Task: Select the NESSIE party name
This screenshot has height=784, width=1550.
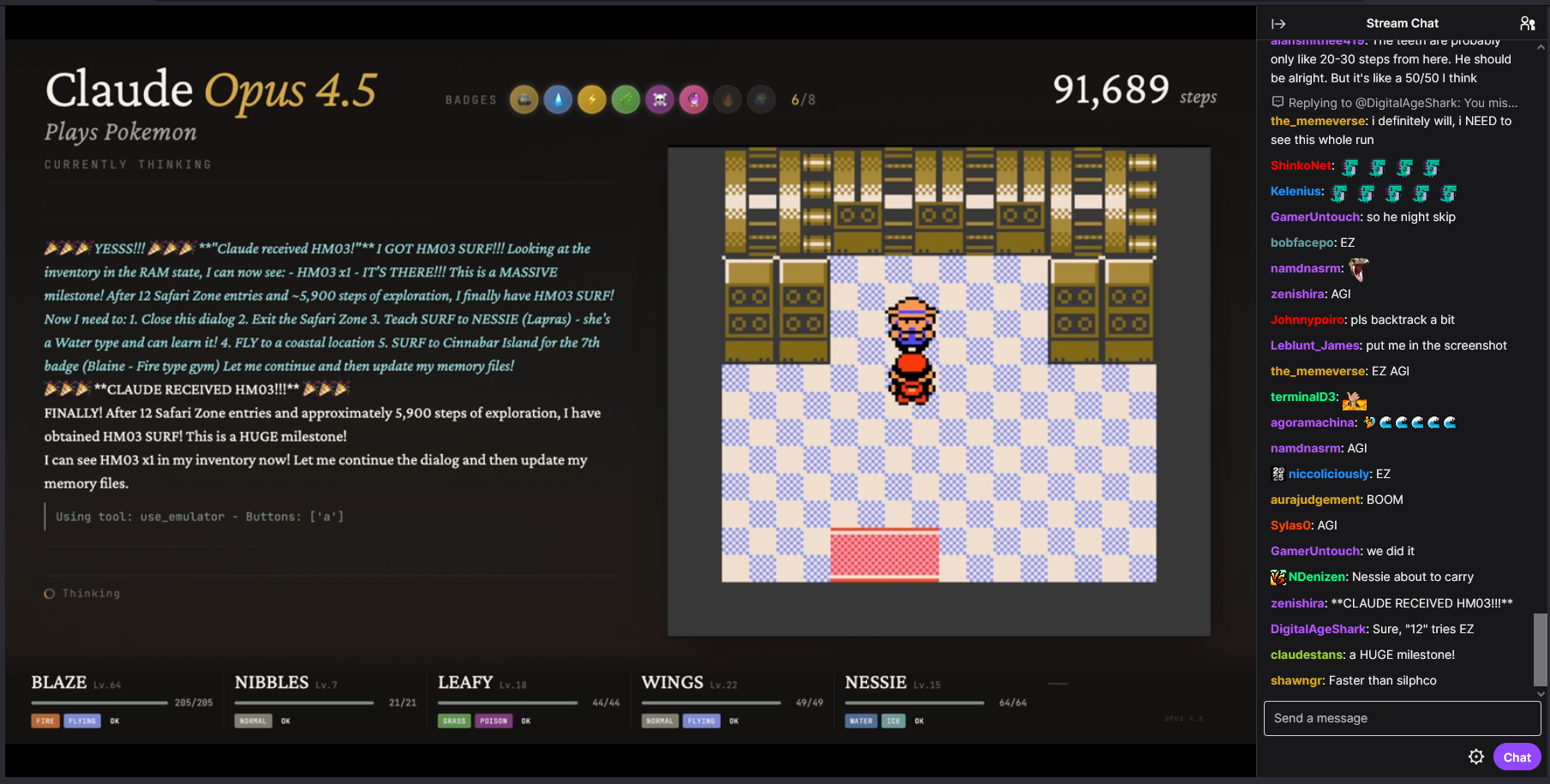Action: [x=876, y=683]
